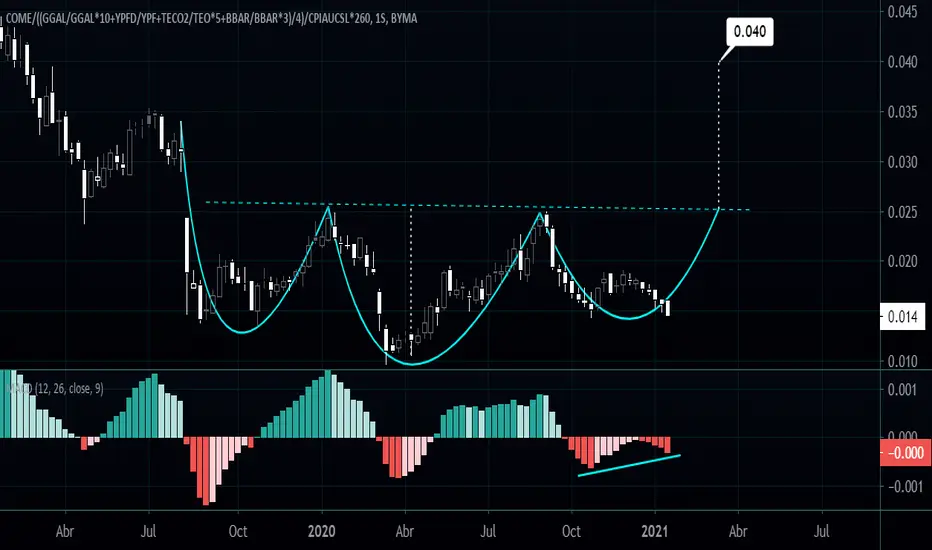Click the -0.001 MACD axis label
Viewport: 932px width, 550px height.
point(903,486)
